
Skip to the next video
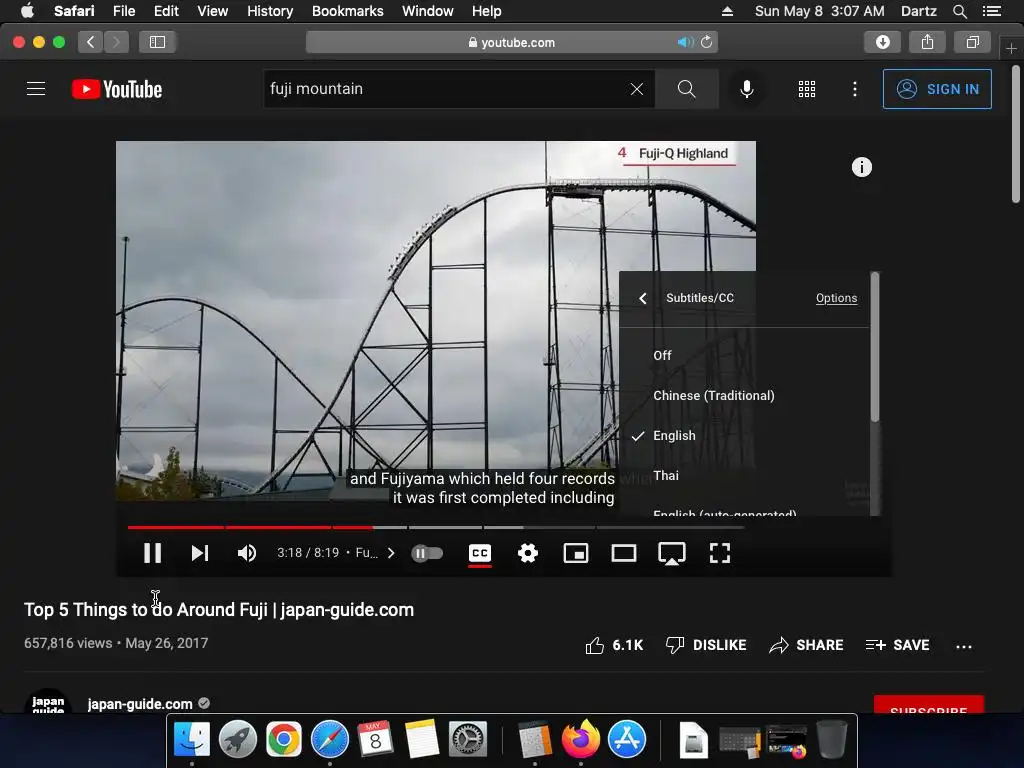200,553
